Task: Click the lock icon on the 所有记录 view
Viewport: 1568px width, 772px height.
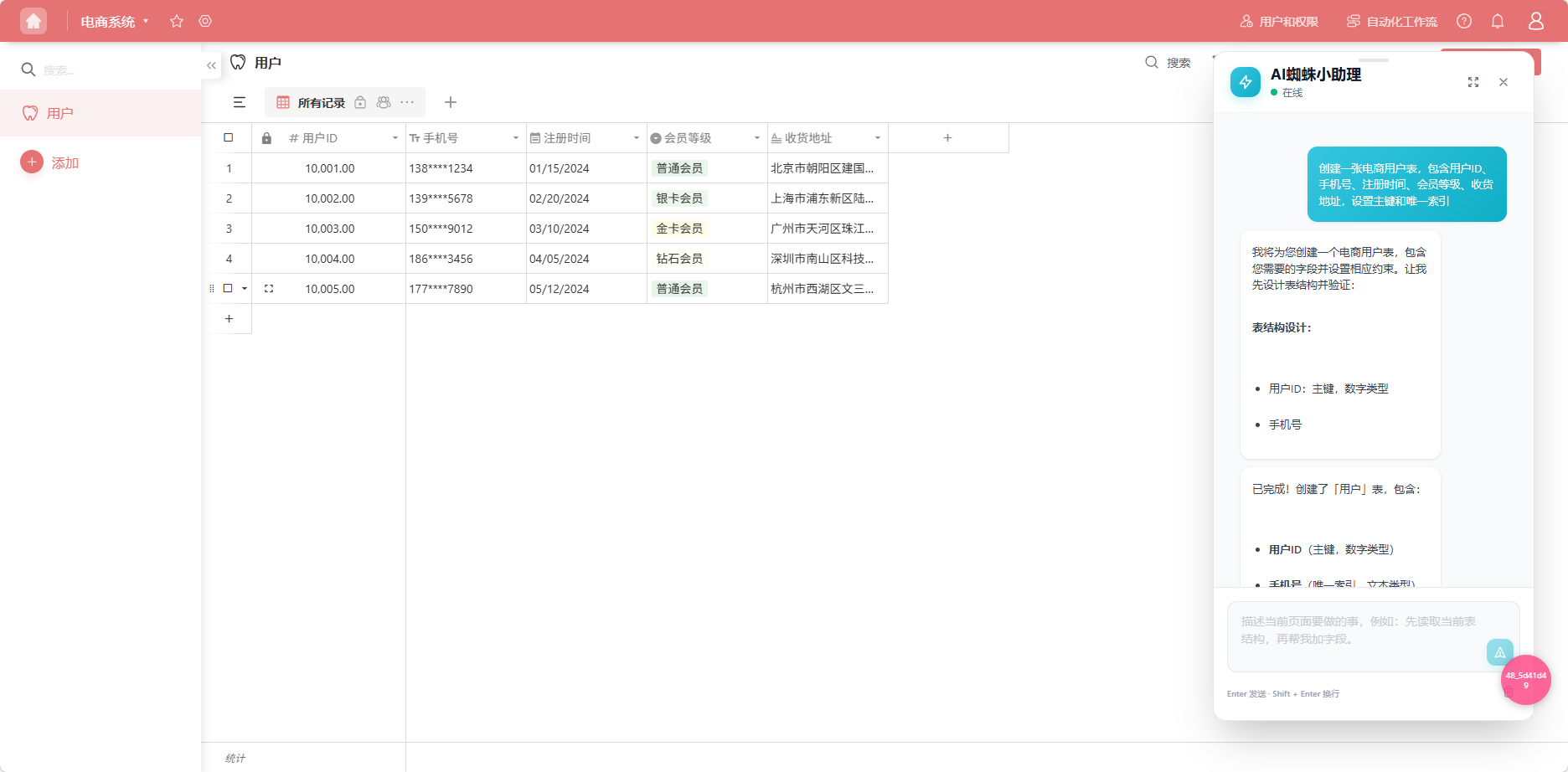Action: point(360,102)
